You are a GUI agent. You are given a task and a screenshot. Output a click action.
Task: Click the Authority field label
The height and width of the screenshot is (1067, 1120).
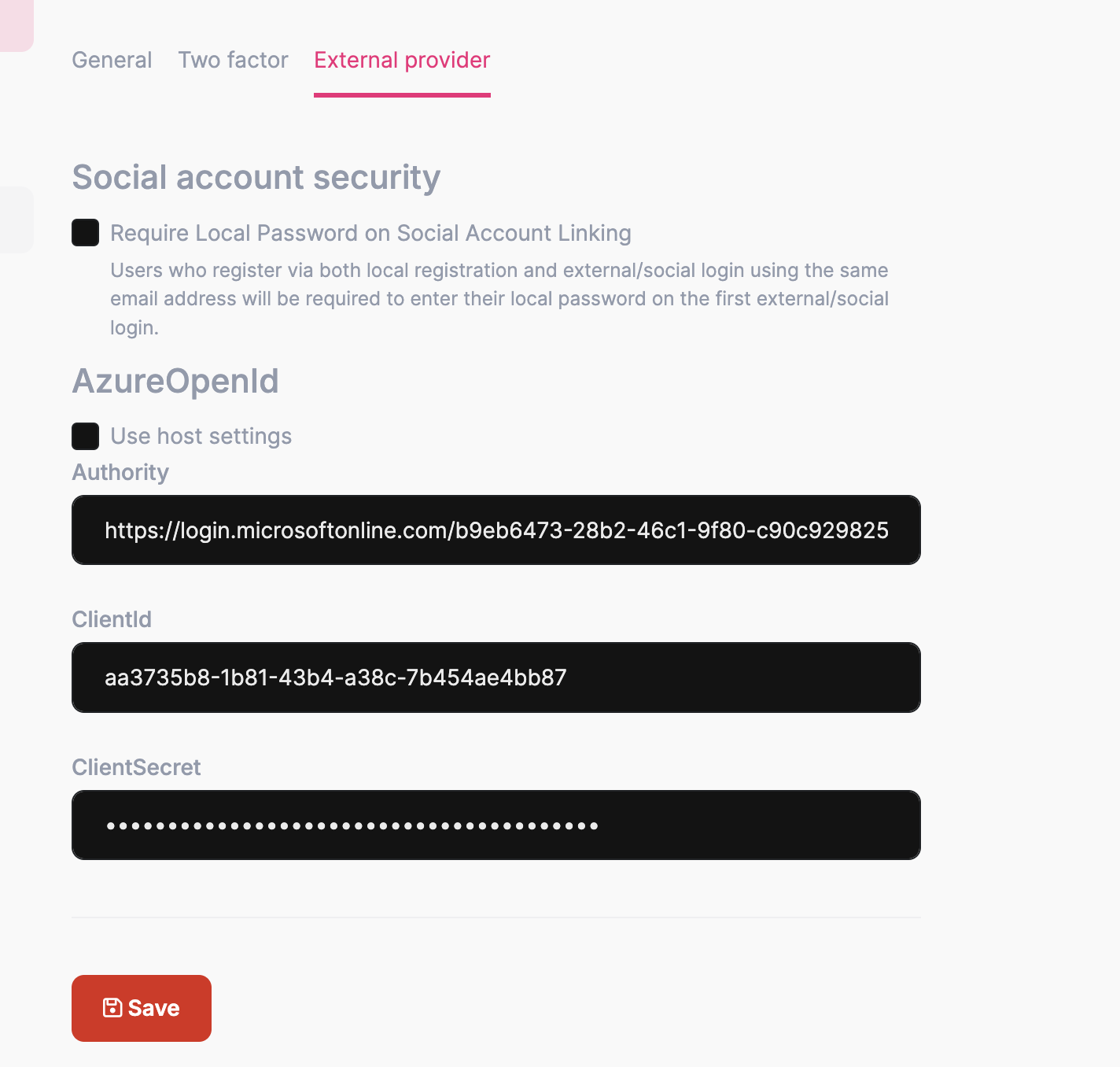120,472
